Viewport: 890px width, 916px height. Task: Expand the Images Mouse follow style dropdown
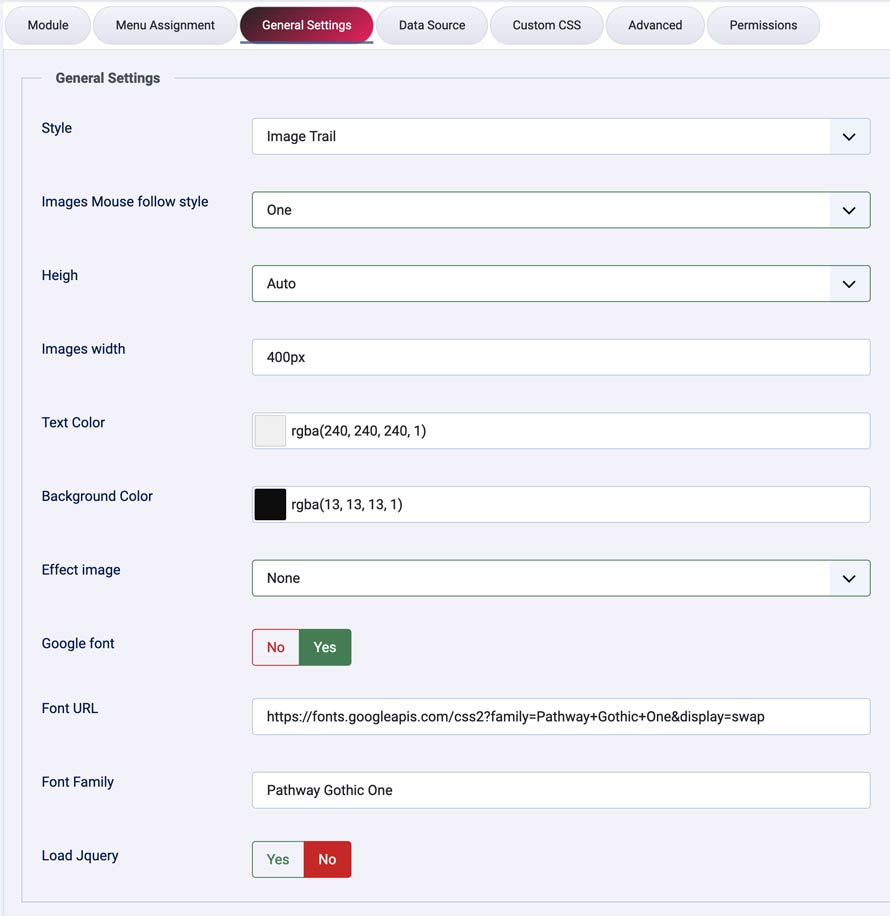848,210
